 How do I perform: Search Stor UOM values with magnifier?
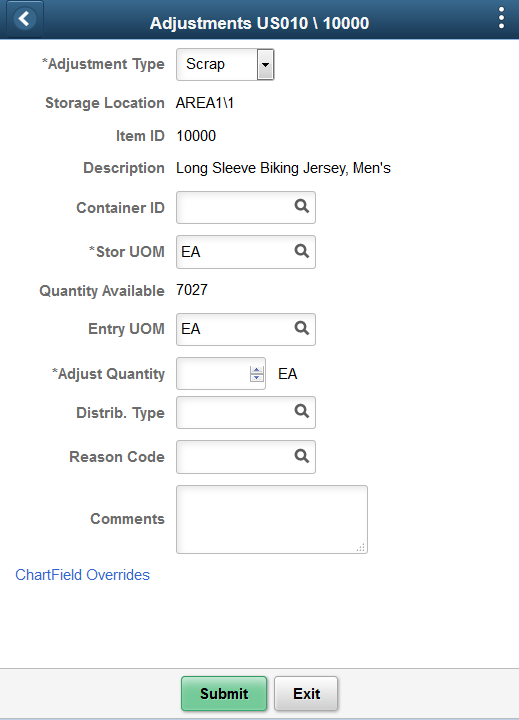(302, 251)
